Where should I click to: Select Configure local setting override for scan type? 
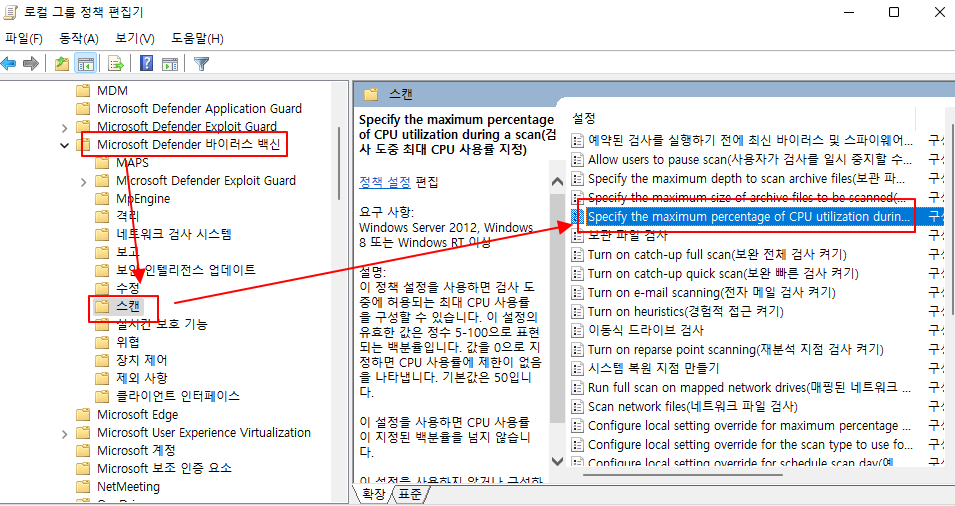pos(742,445)
